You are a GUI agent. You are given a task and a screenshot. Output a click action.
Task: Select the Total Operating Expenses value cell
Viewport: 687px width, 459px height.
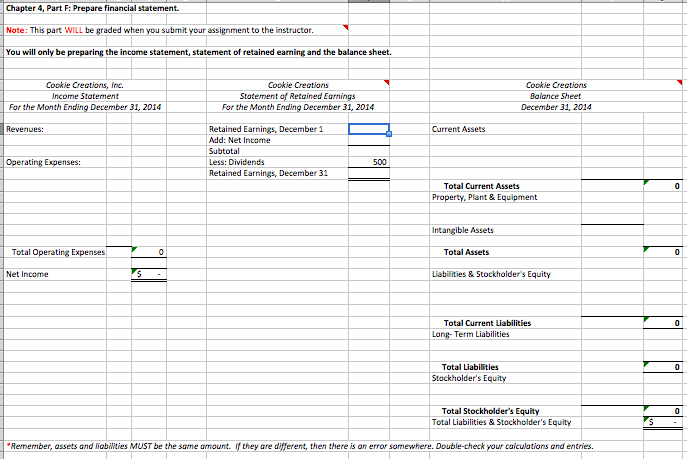pos(149,252)
